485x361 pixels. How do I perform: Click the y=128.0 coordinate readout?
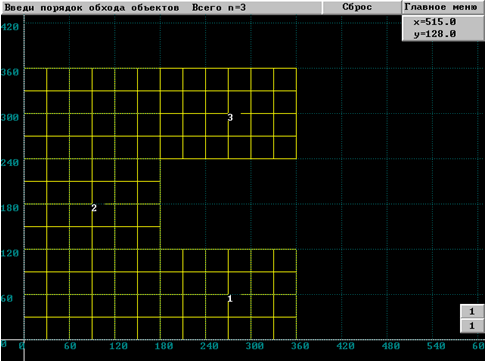(435, 34)
